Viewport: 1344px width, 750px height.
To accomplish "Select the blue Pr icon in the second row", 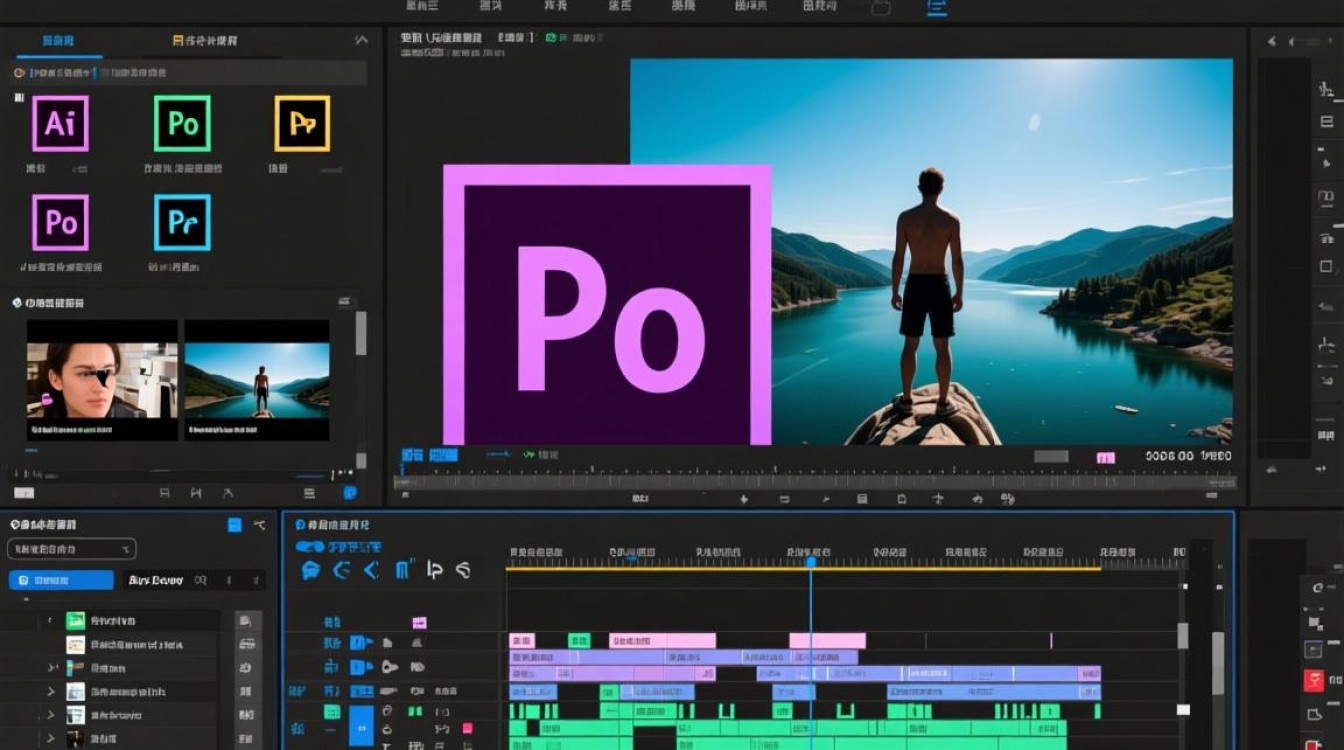I will (182, 222).
